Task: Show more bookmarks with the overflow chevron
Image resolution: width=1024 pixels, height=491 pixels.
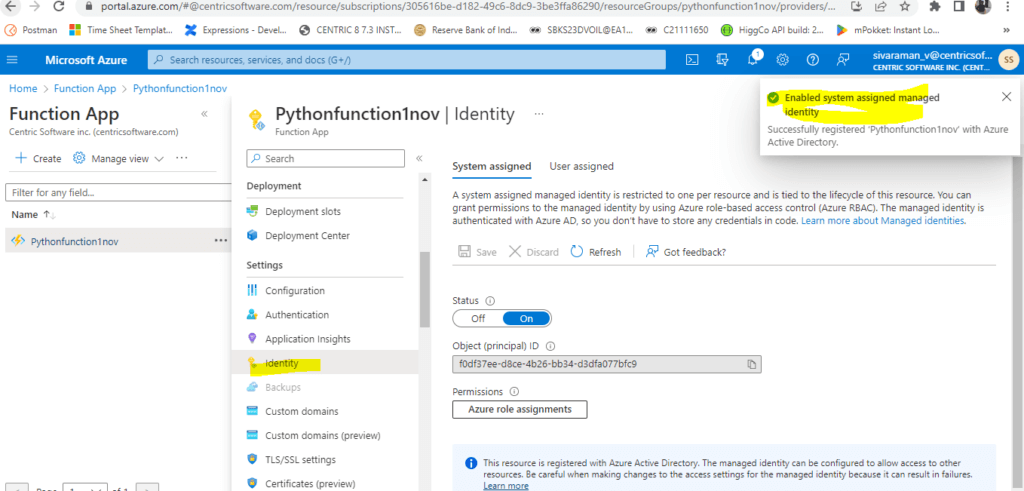Action: tap(1006, 30)
